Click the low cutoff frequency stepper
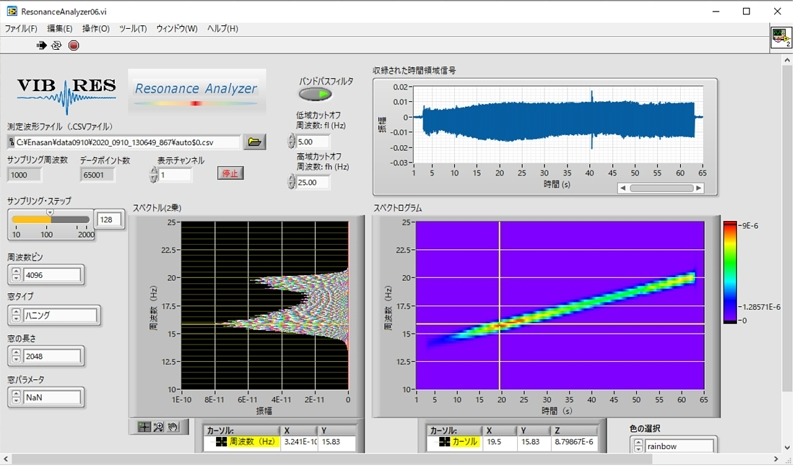Viewport: 800px width, 473px height. (291, 141)
